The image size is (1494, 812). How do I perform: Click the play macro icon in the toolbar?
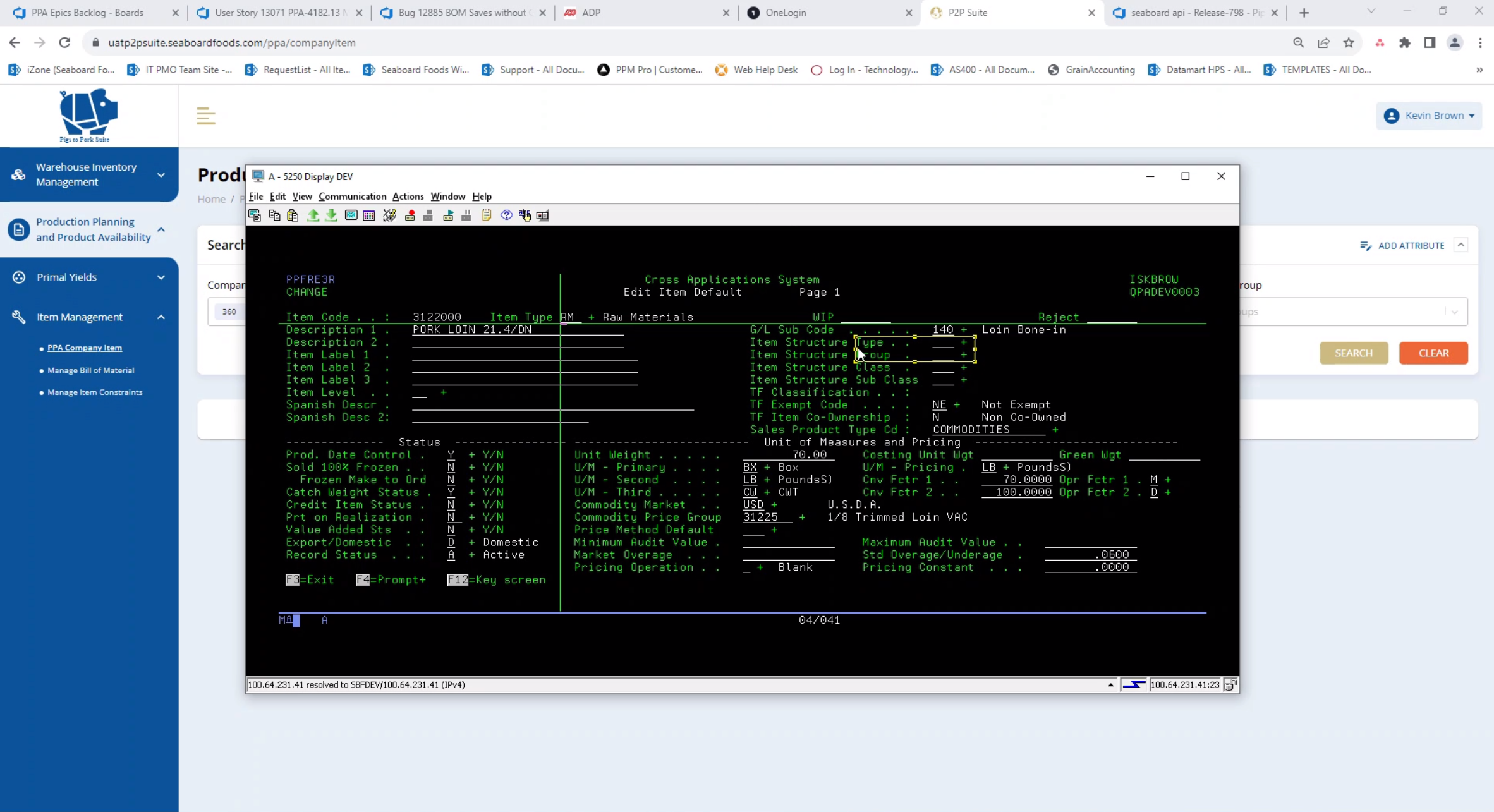[448, 215]
